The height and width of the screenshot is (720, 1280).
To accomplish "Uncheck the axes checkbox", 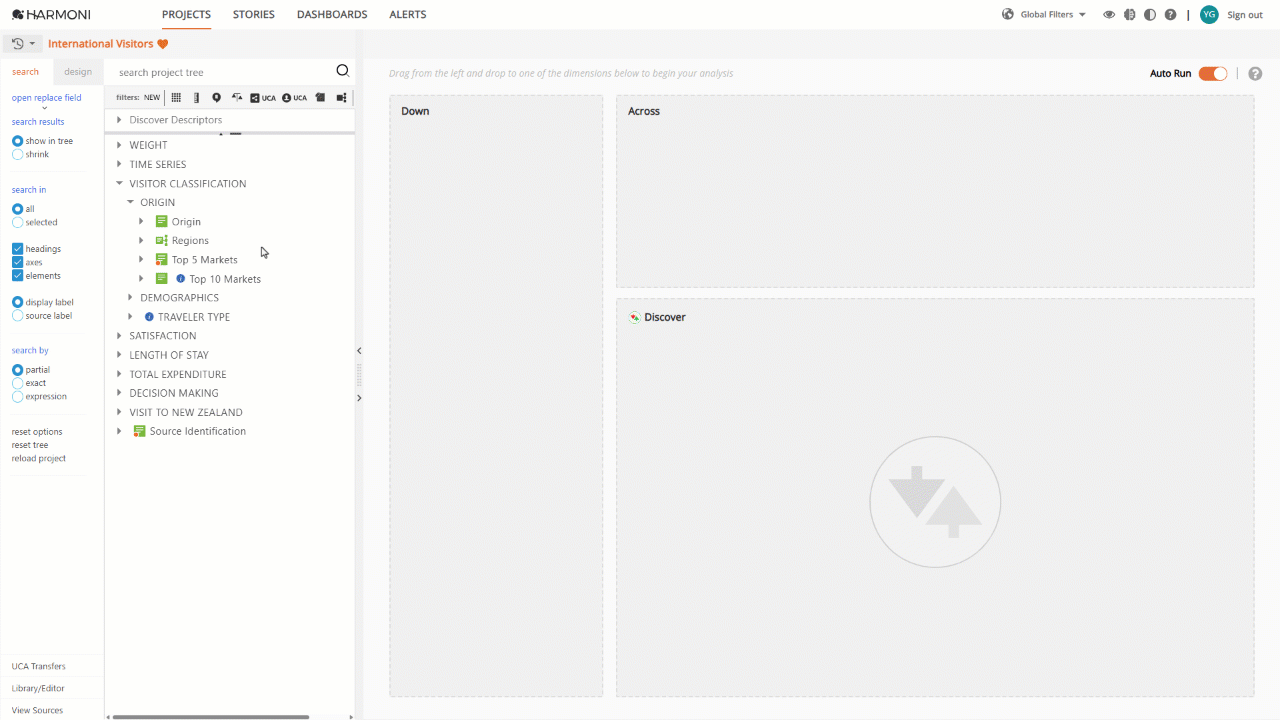I will (17, 262).
